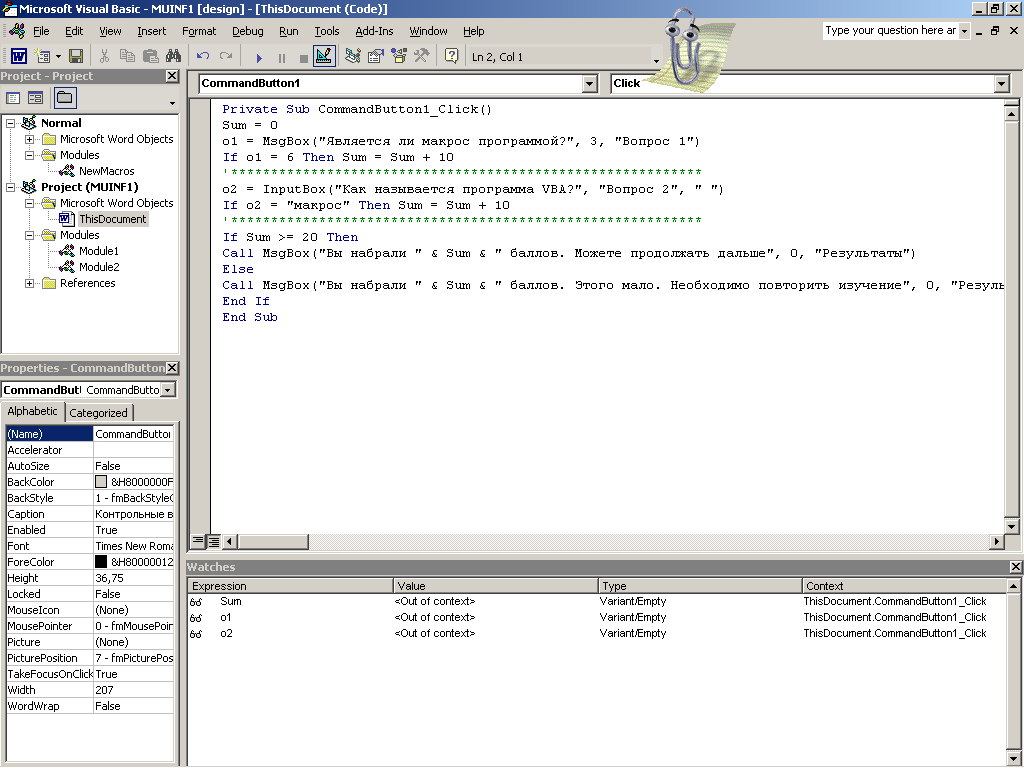Click the code window scroll-down arrow
This screenshot has width=1024, height=768.
point(1011,526)
